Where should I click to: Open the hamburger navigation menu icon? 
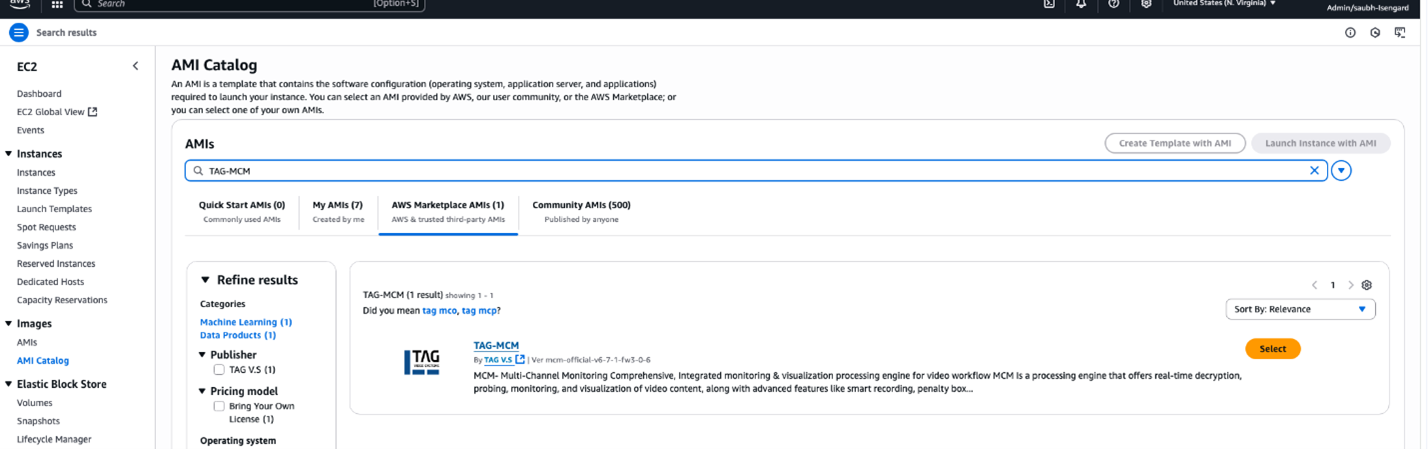coord(19,33)
